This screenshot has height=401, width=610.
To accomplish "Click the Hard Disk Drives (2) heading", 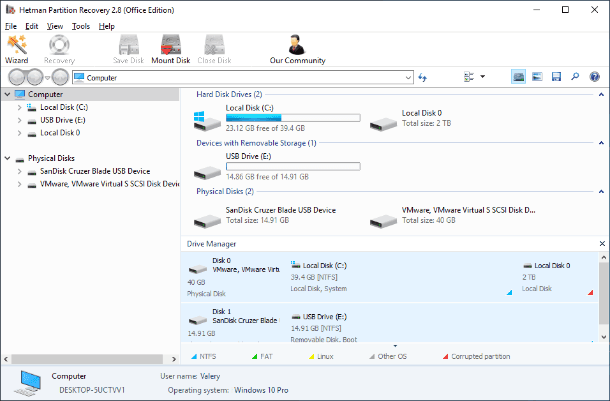I will [x=229, y=95].
